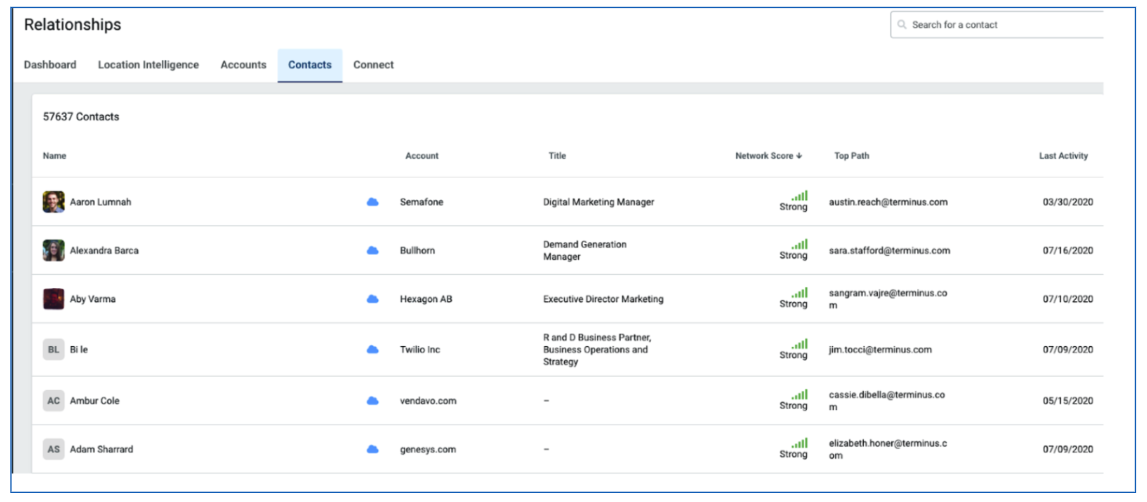
Task: Click the cloud icon next to genesys.com
Action: [x=372, y=449]
